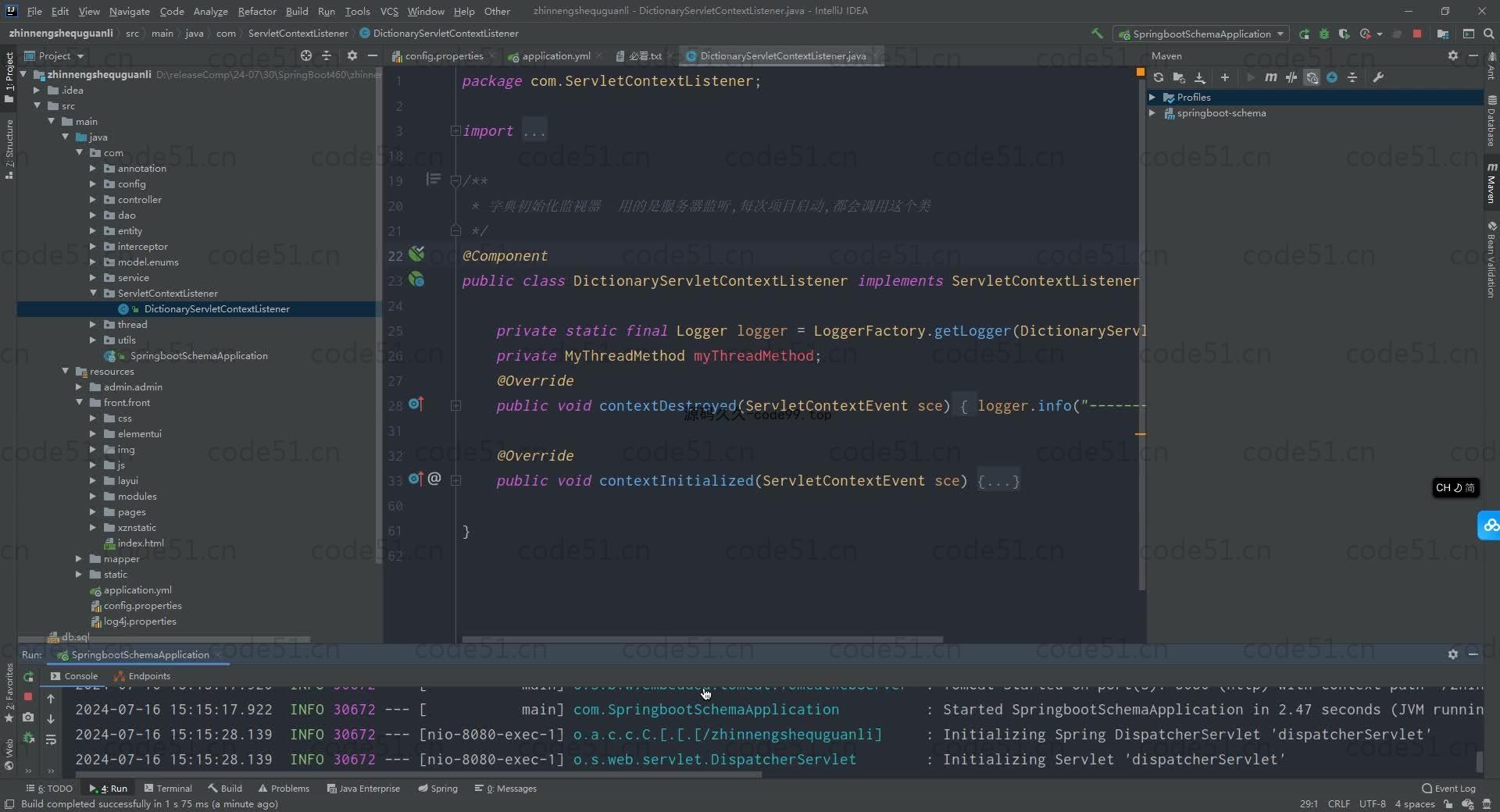1500x812 pixels.
Task: Open the Event Log
Action: [x=1449, y=788]
